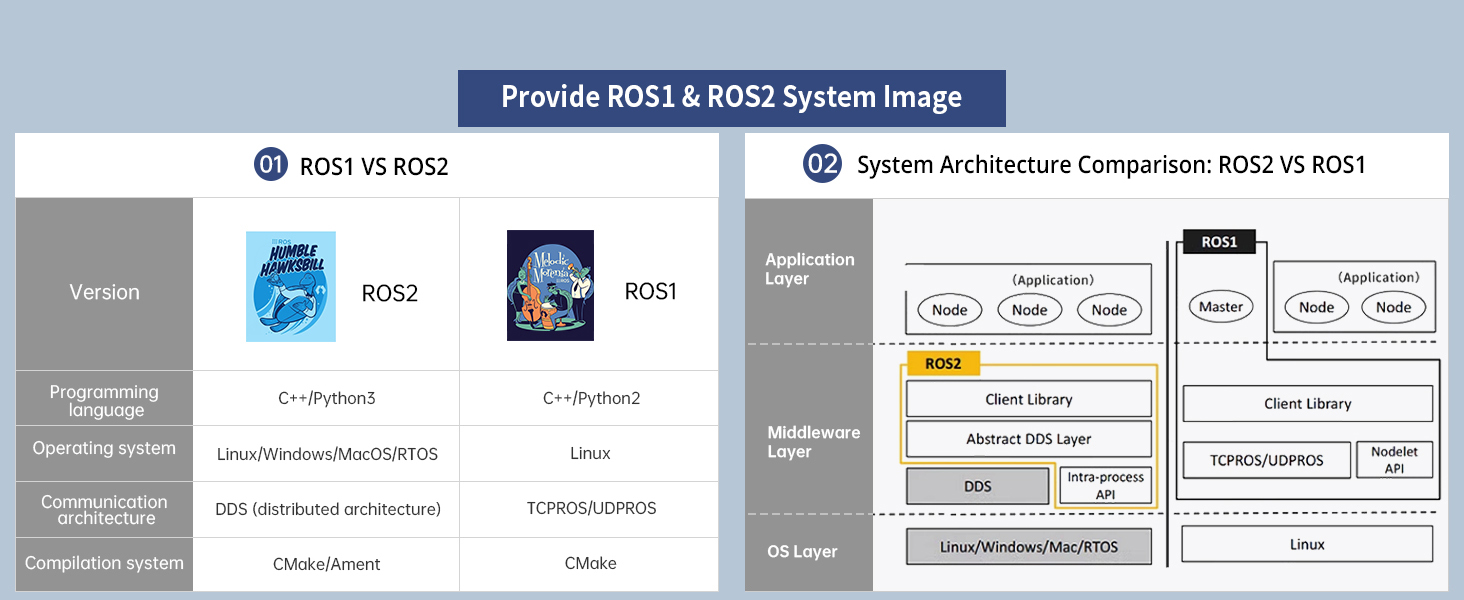Image resolution: width=1464 pixels, height=600 pixels.
Task: Click the Abstract DDS Layer box
Action: coord(1028,439)
